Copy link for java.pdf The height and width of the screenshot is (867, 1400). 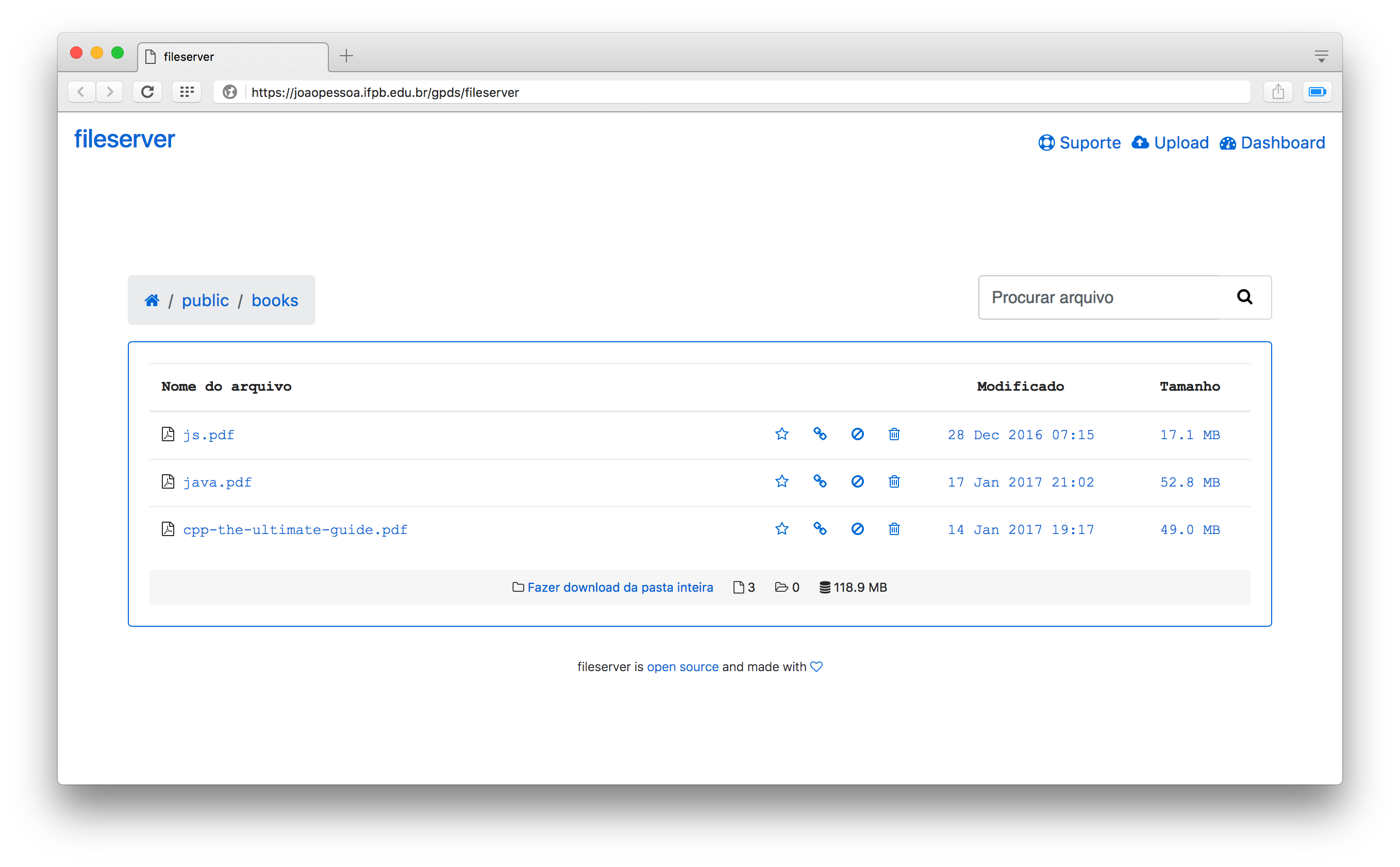tap(820, 481)
